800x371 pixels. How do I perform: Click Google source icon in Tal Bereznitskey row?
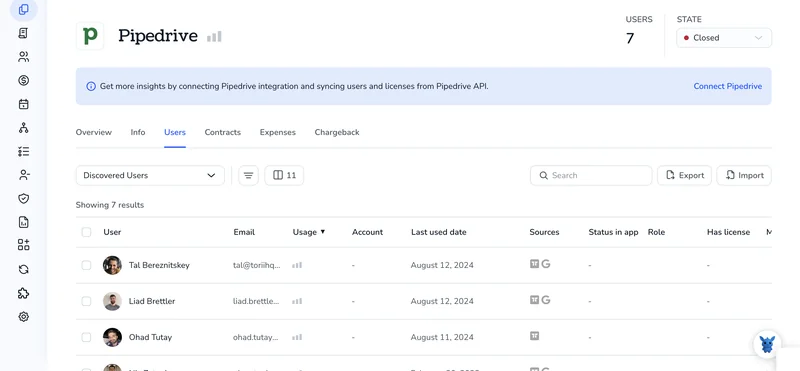(545, 264)
